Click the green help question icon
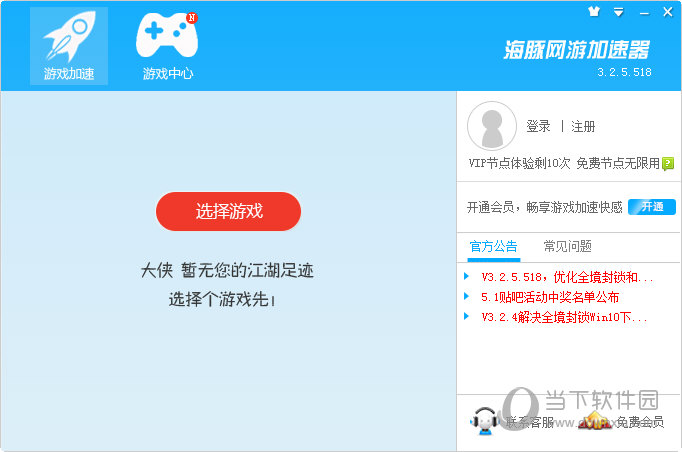Image resolution: width=682 pixels, height=452 pixels. pos(668,164)
